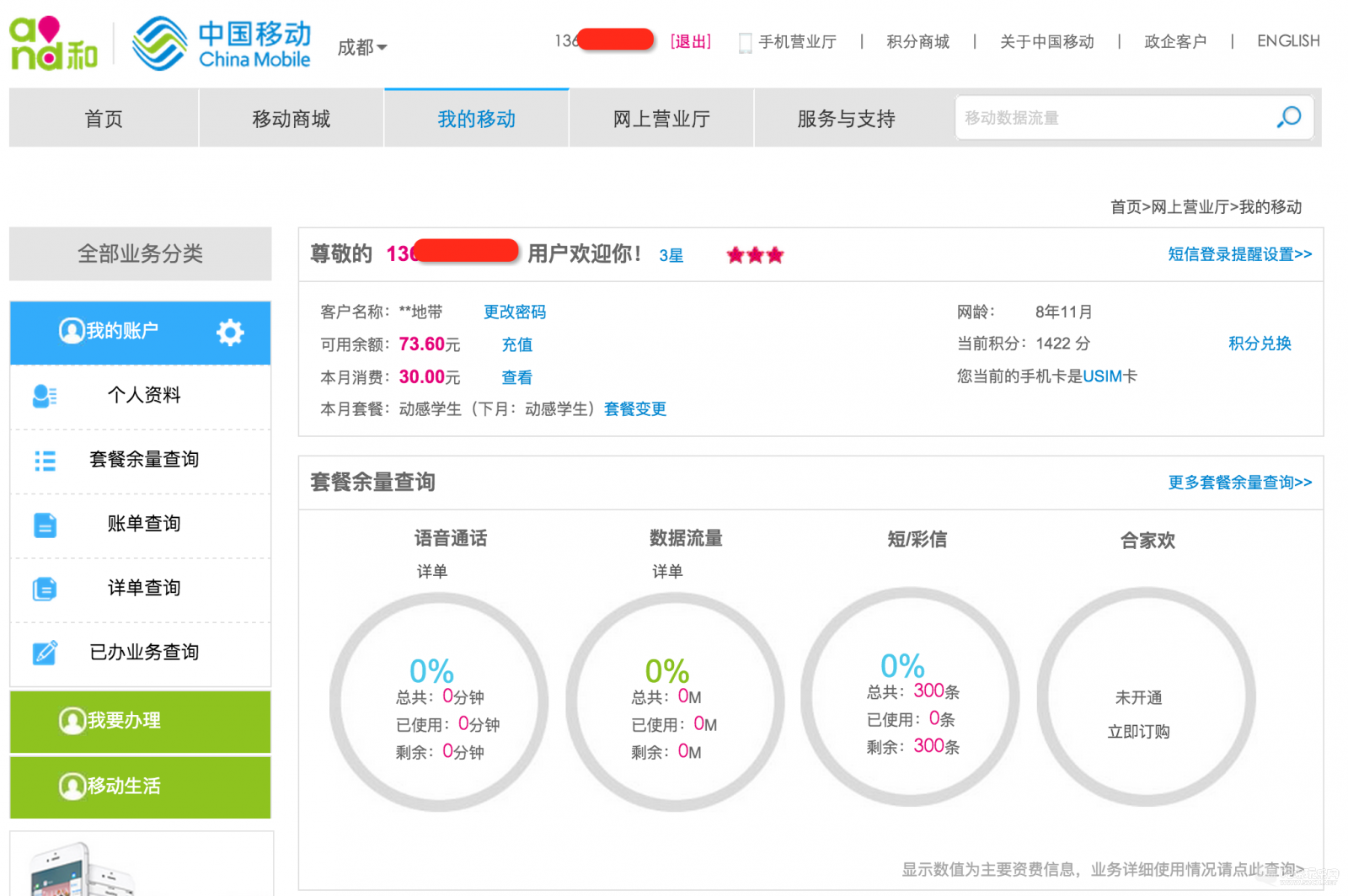1348x896 pixels.
Task: Click 首页 in the breadcrumb
Action: pos(1126,207)
